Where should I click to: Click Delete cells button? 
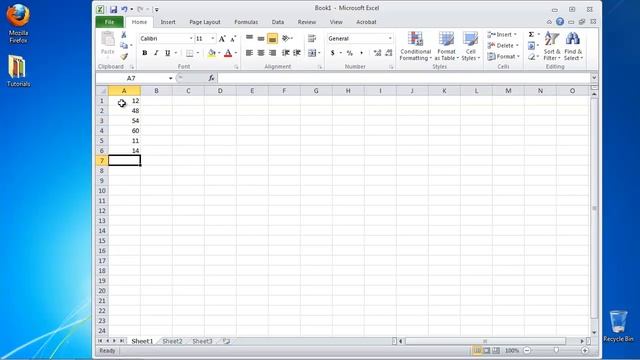tap(503, 46)
